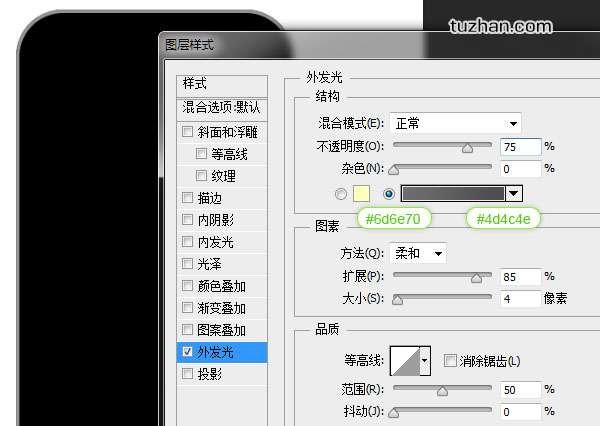This screenshot has width=600, height=426.
Task: Expand the 等高线 contour picker arrow
Action: click(x=425, y=361)
